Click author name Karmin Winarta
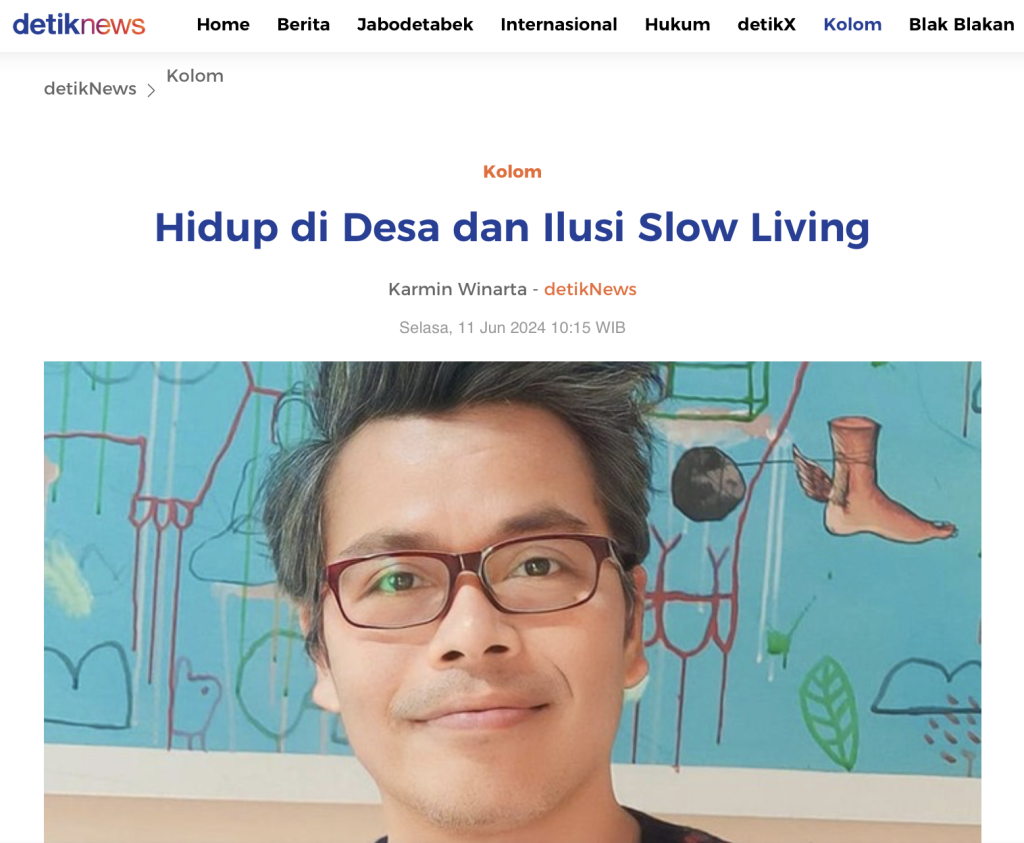1024x843 pixels. click(x=457, y=289)
